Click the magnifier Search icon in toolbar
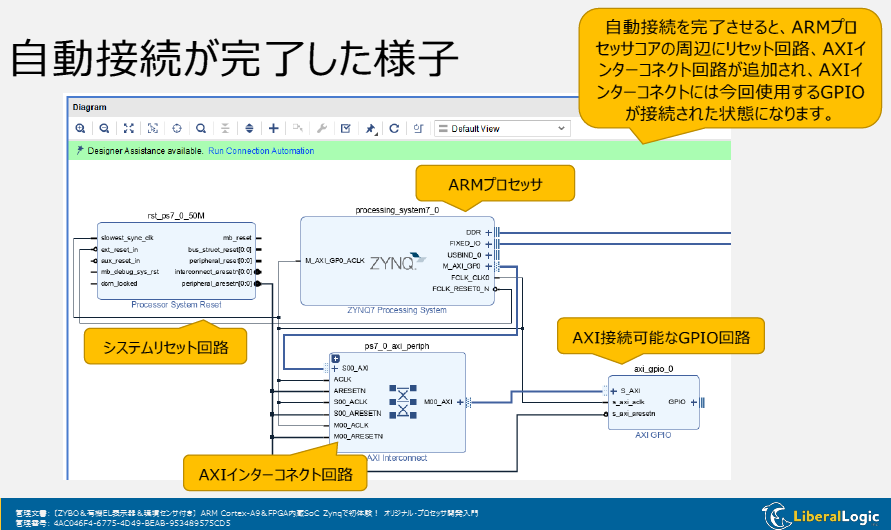The image size is (891, 530). (201, 129)
